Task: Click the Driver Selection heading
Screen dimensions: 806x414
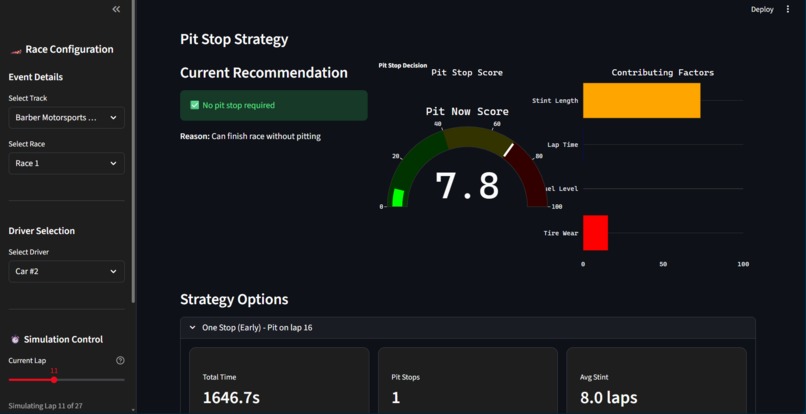Action: [x=42, y=231]
